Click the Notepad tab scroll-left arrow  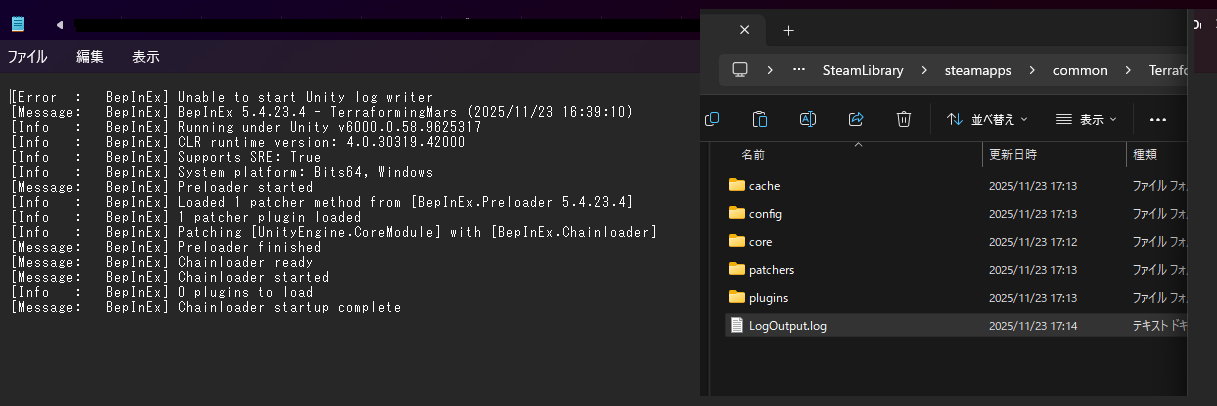click(59, 24)
